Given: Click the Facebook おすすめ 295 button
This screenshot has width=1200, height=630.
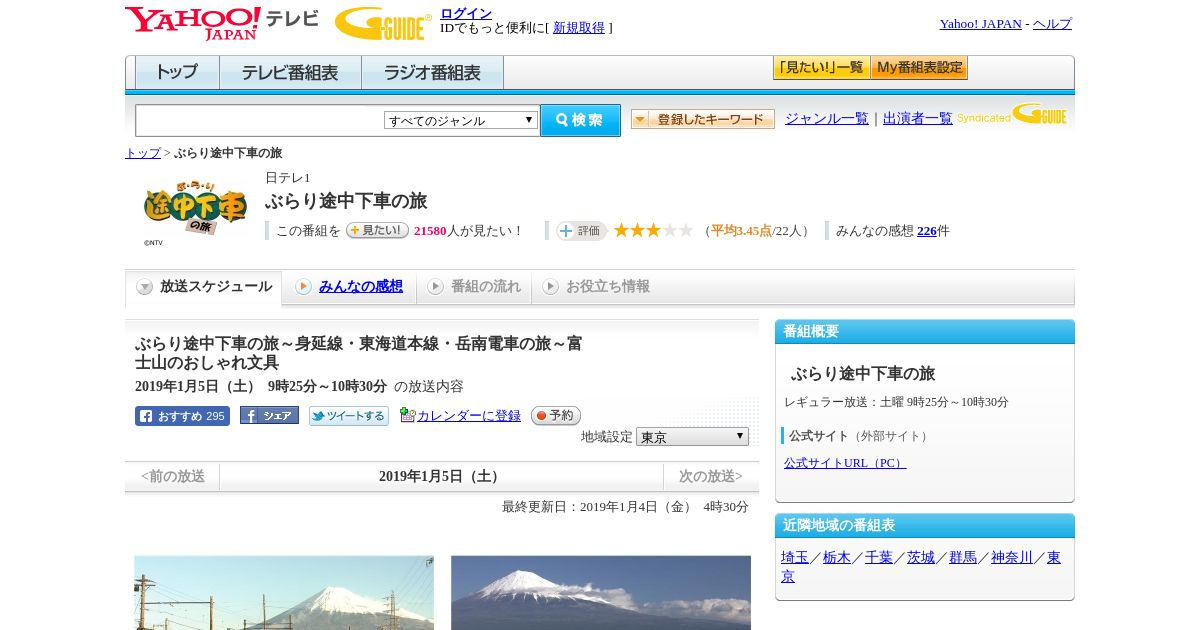Looking at the screenshot, I should click(182, 416).
